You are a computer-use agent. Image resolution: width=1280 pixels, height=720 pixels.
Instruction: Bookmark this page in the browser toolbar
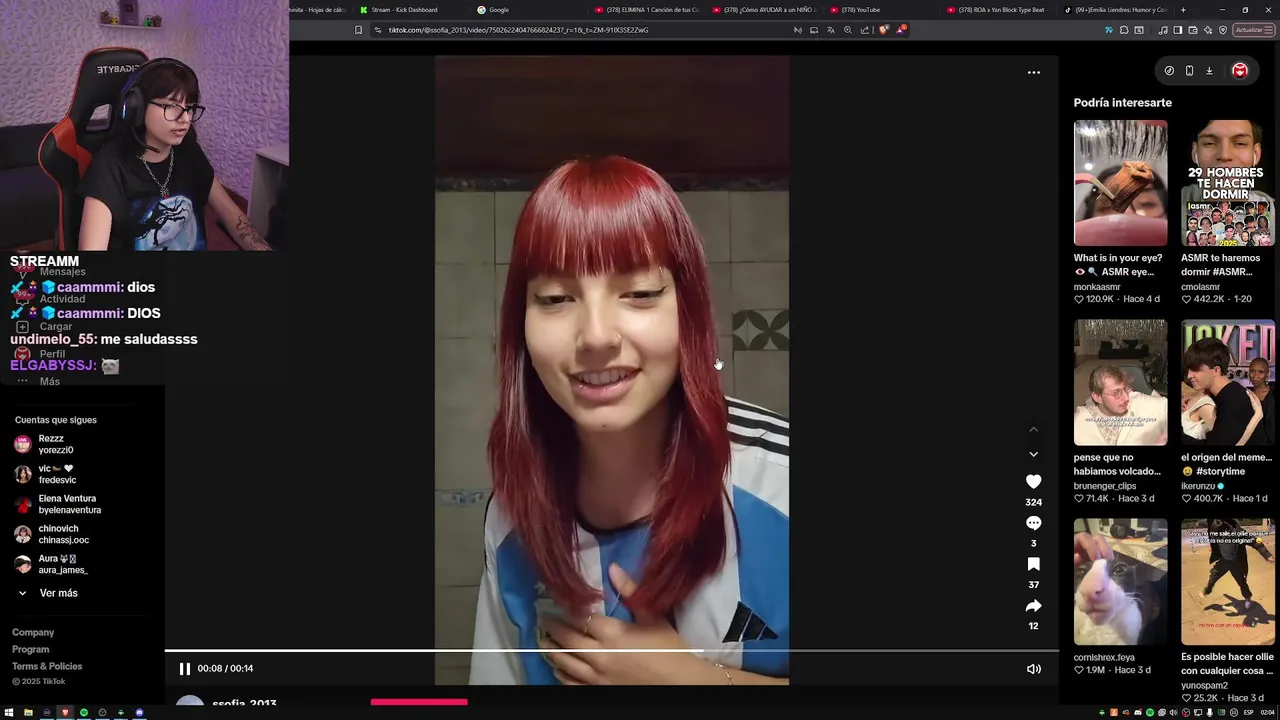(x=358, y=30)
